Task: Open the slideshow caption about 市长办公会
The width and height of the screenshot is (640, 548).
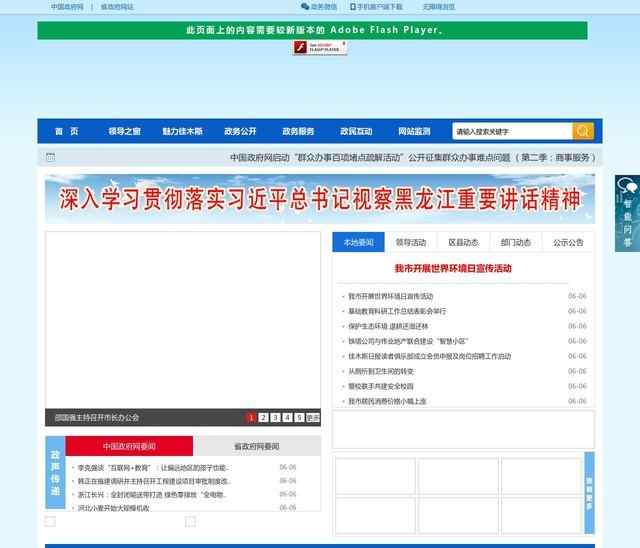Action: tap(97, 417)
